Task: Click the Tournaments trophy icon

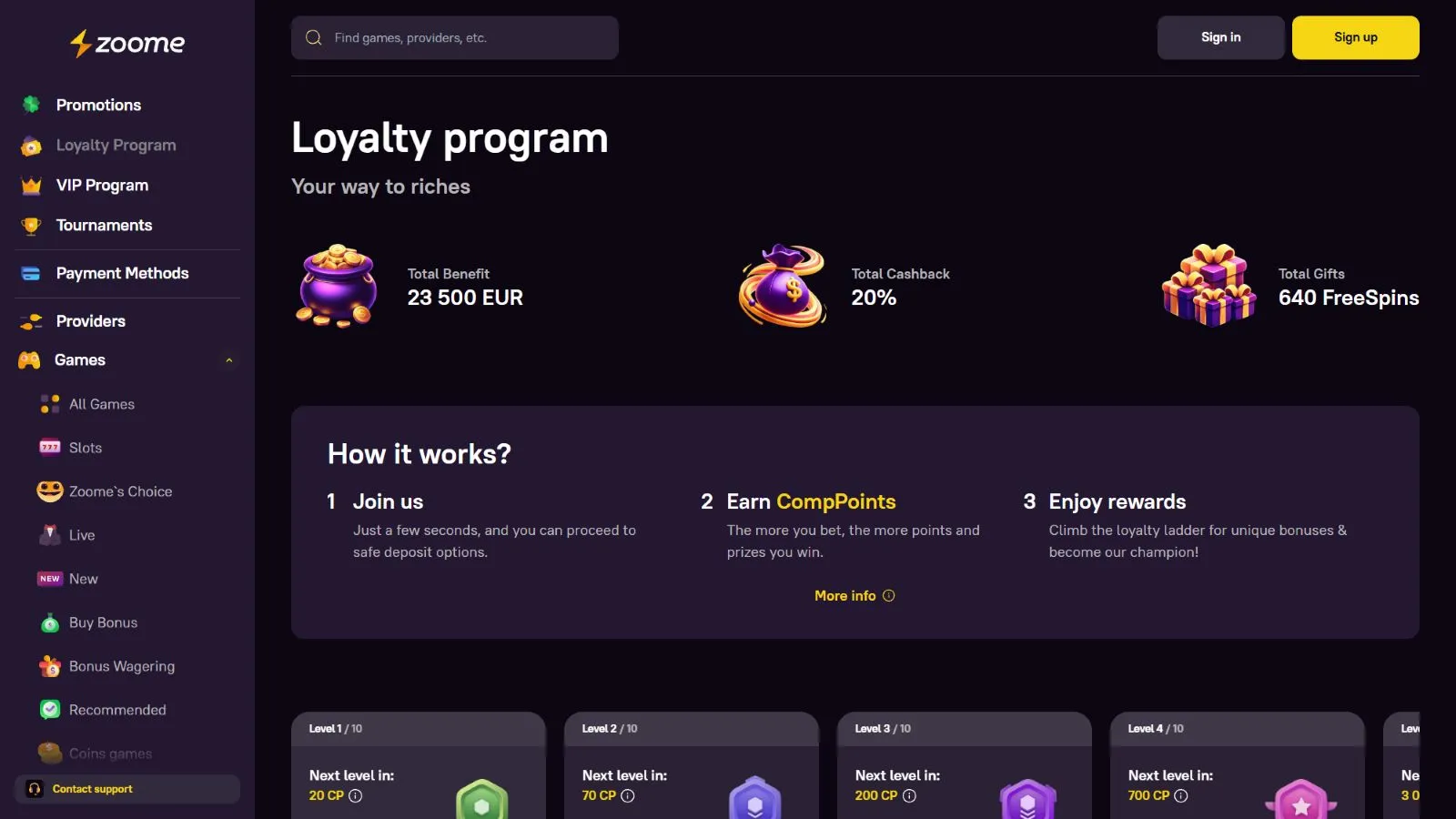Action: pyautogui.click(x=31, y=226)
